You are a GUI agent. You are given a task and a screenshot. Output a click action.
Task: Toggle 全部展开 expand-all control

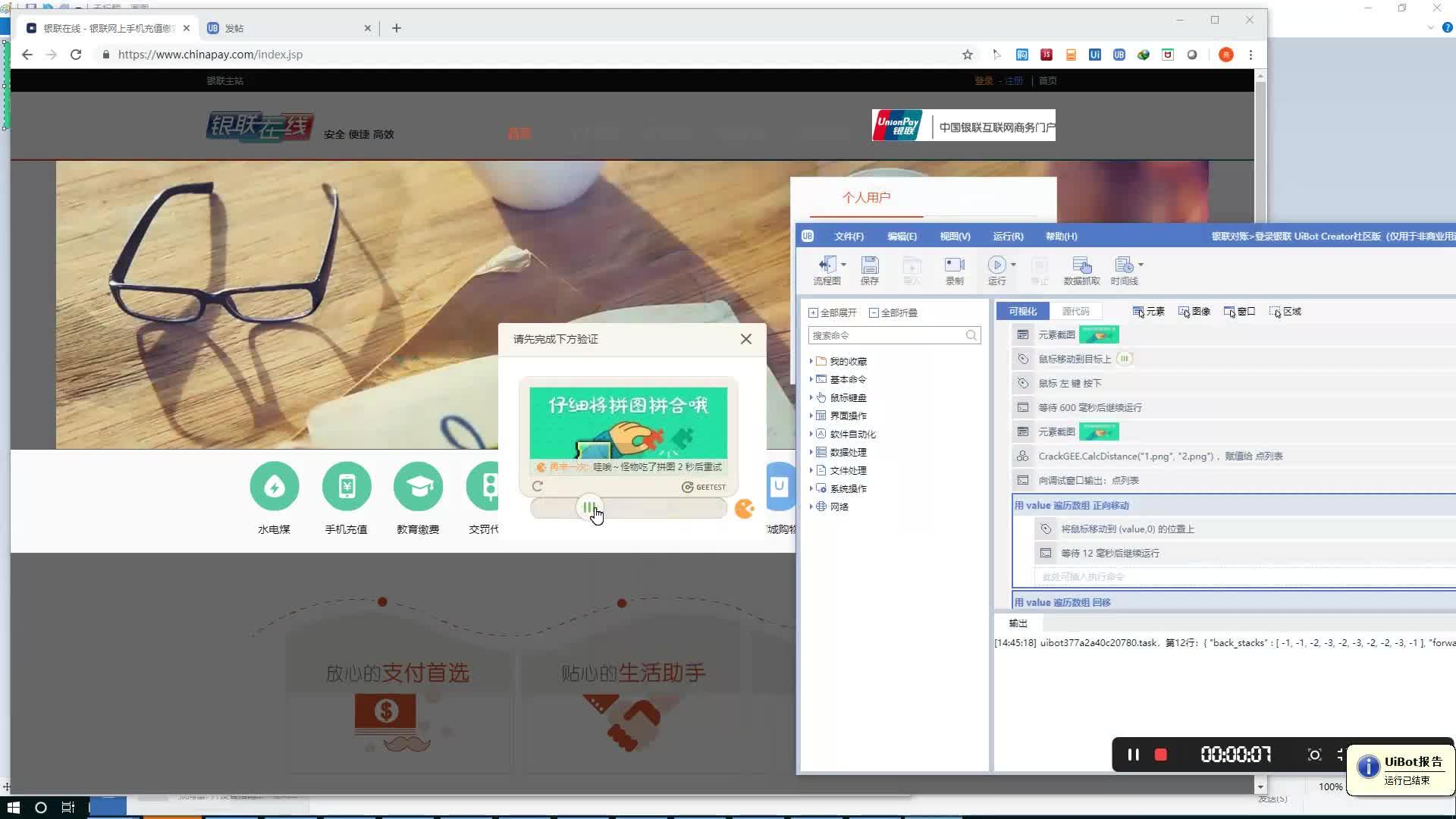(833, 312)
